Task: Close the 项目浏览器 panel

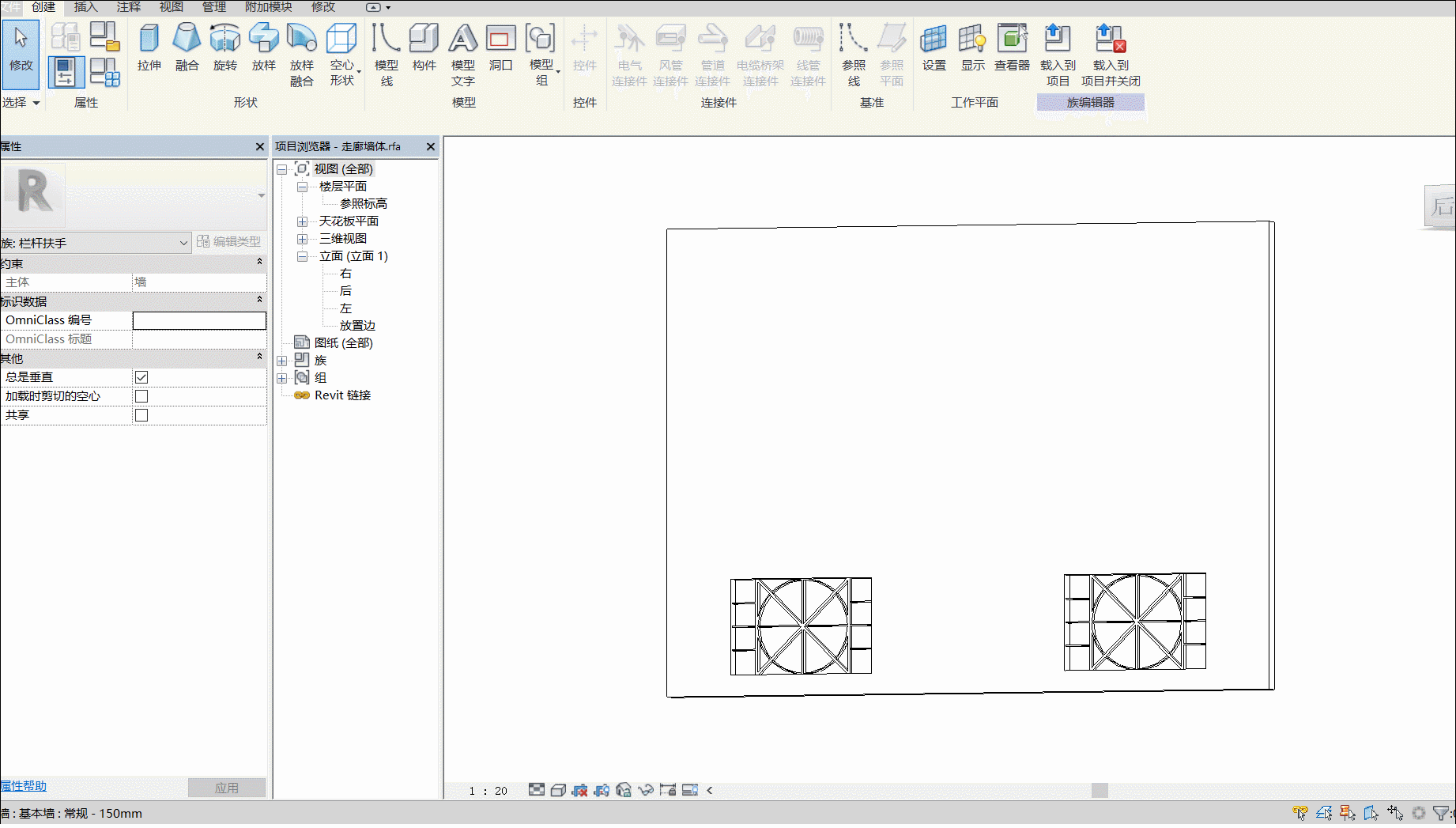Action: coord(431,147)
